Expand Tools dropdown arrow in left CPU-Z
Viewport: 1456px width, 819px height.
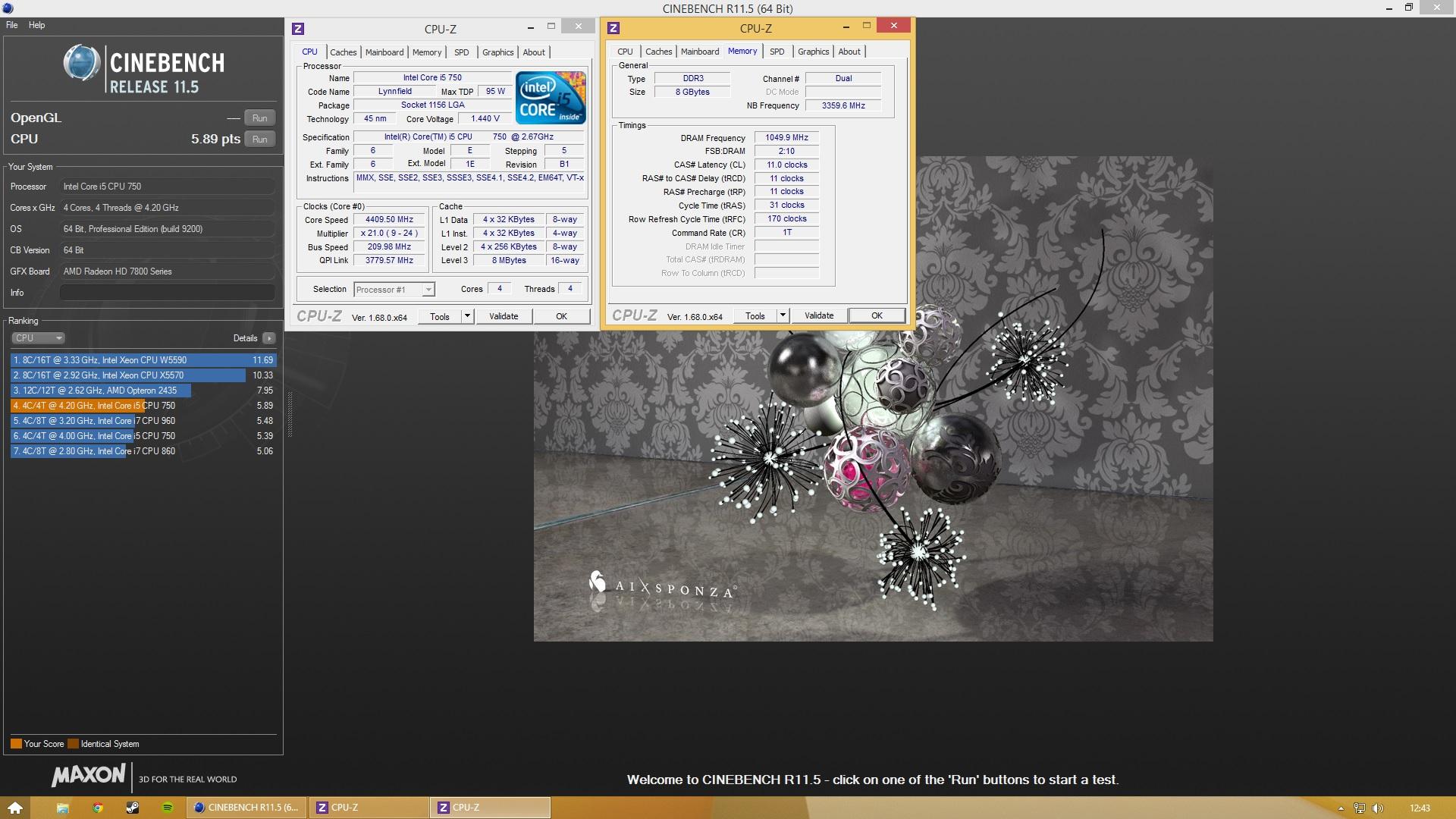coord(468,317)
